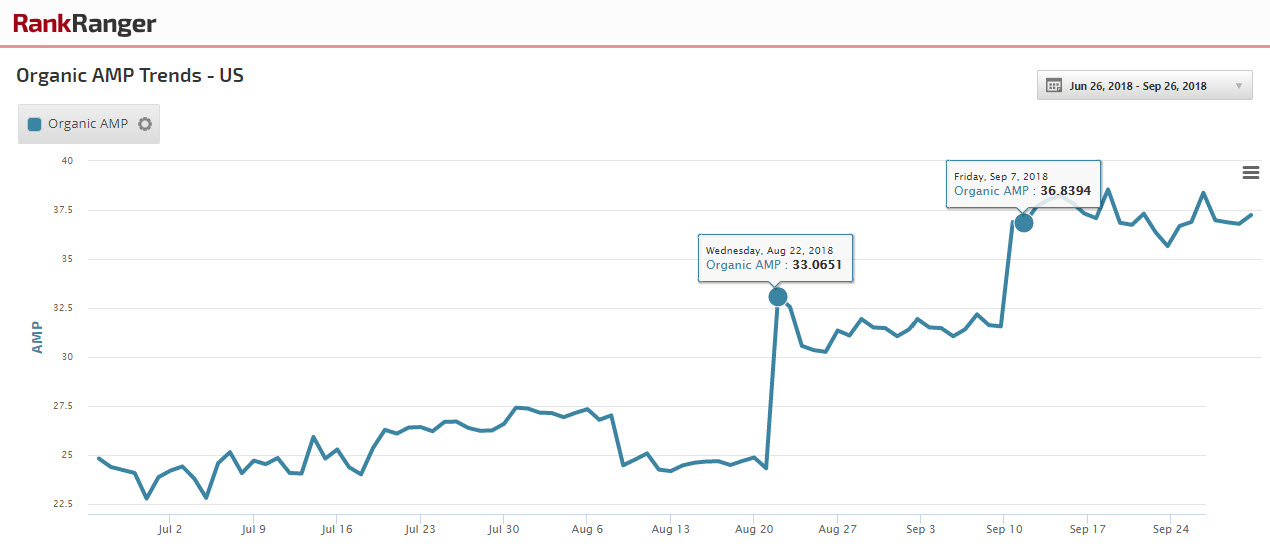Viewport: 1270px width, 547px height.
Task: Click the RankRanger logo
Action: pos(84,24)
